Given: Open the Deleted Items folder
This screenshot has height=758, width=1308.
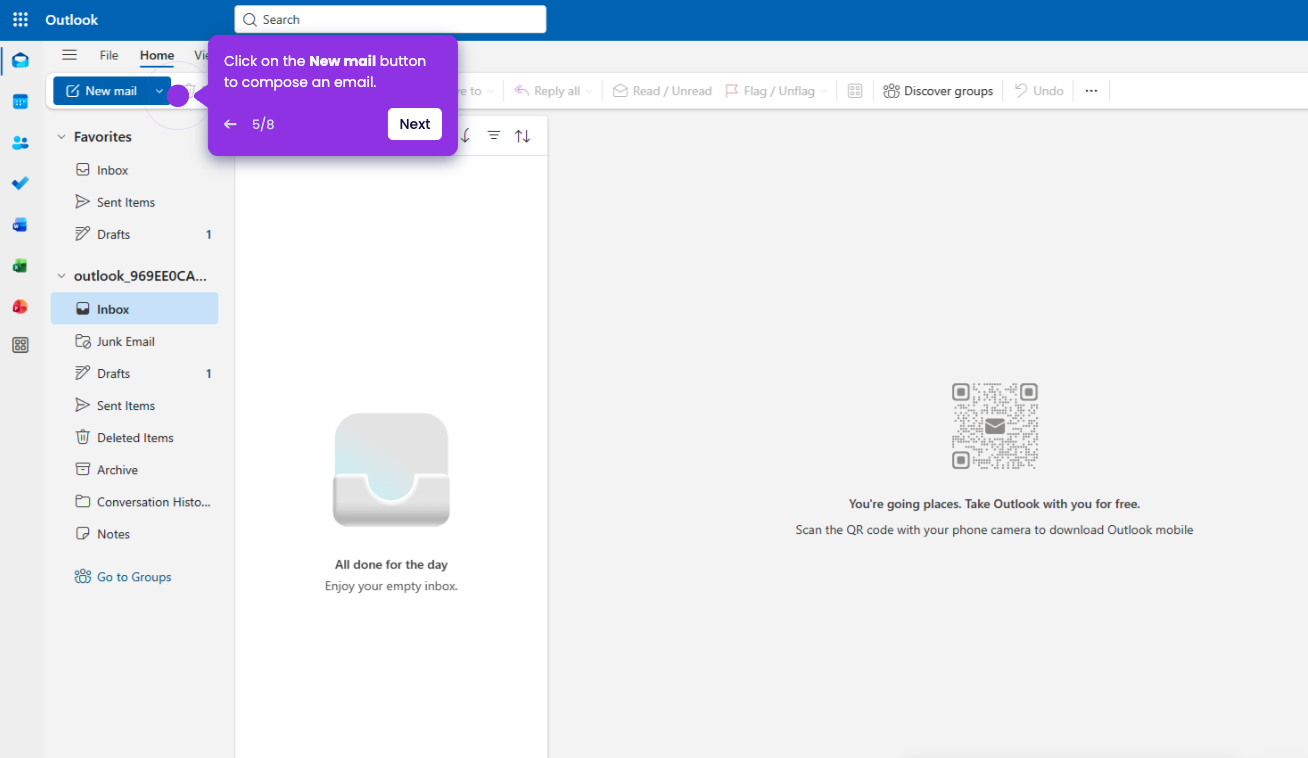Looking at the screenshot, I should click(134, 437).
